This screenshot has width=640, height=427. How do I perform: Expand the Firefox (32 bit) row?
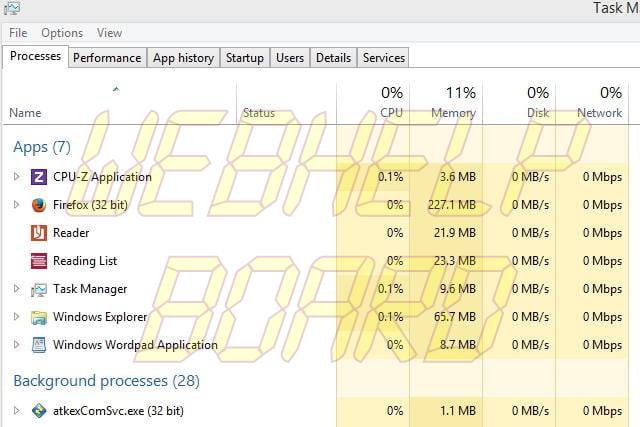tap(16, 204)
